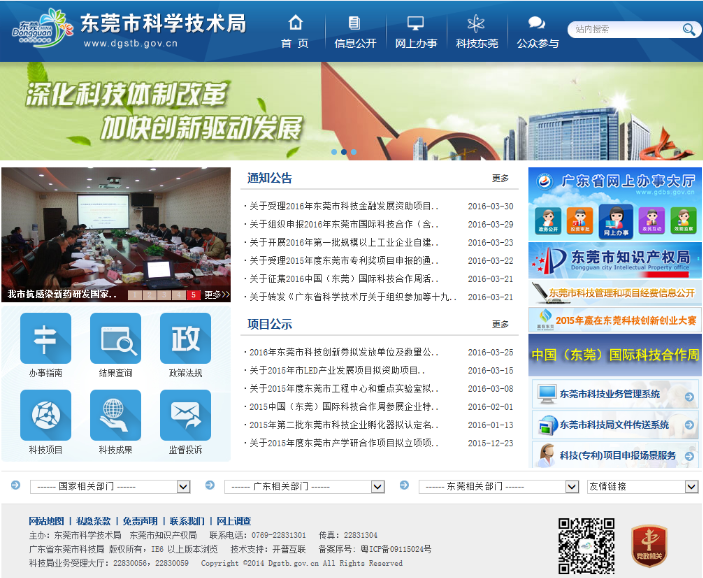
Task: Open the 政策法规 policy icon
Action: (185, 339)
